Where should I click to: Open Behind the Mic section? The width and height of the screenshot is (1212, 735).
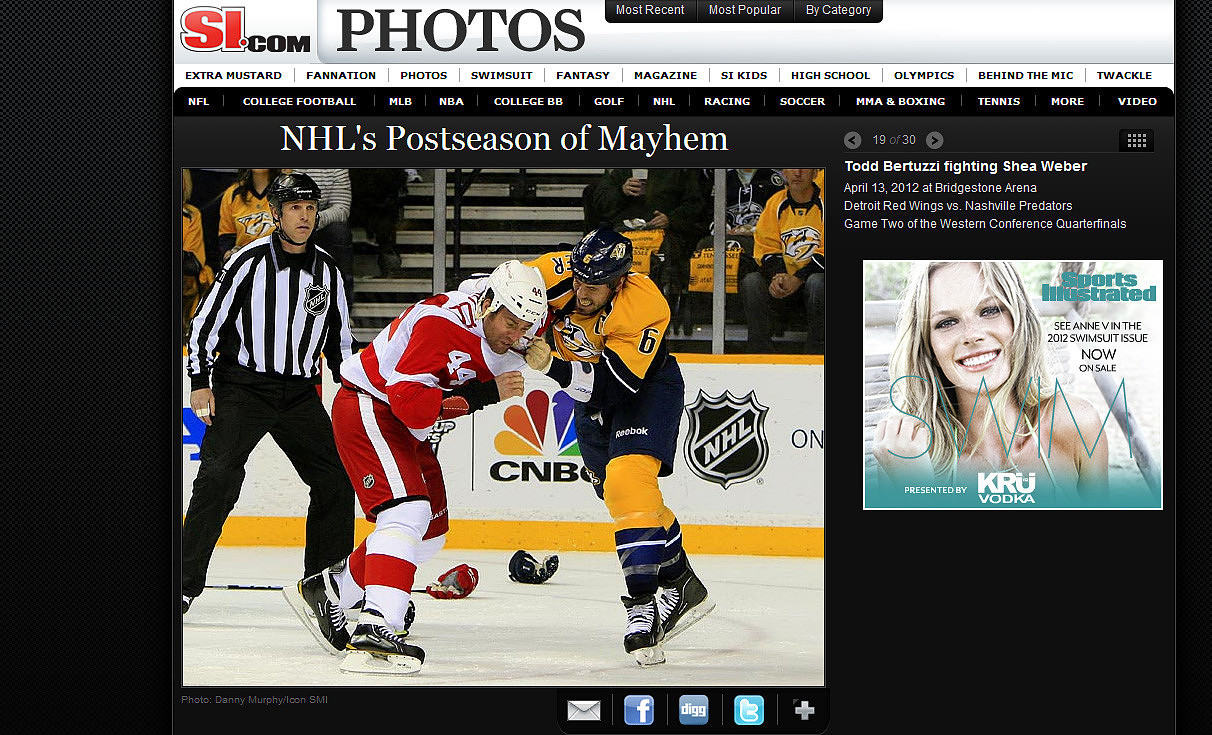tap(1026, 75)
